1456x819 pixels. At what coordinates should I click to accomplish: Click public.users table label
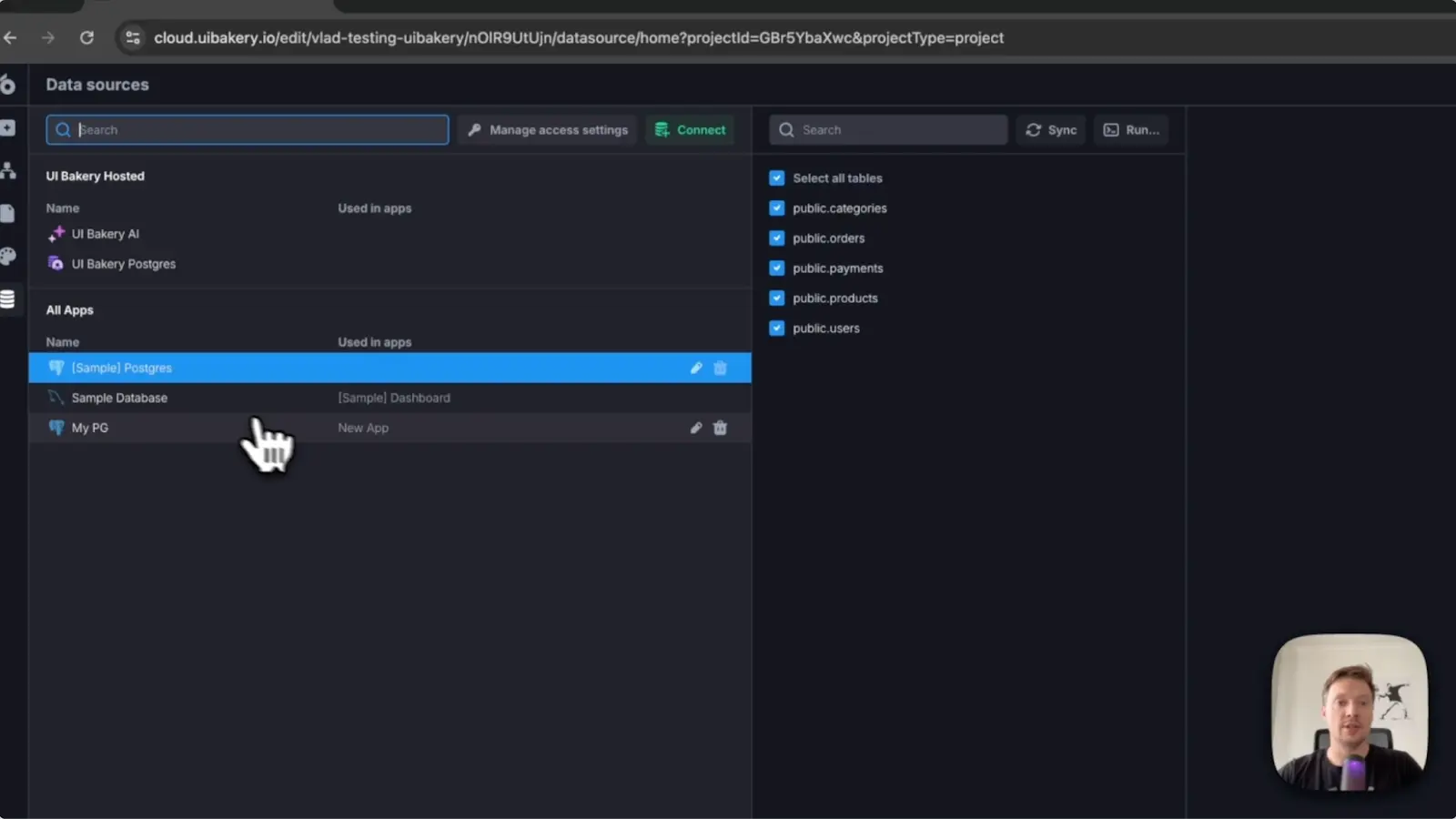tap(826, 329)
